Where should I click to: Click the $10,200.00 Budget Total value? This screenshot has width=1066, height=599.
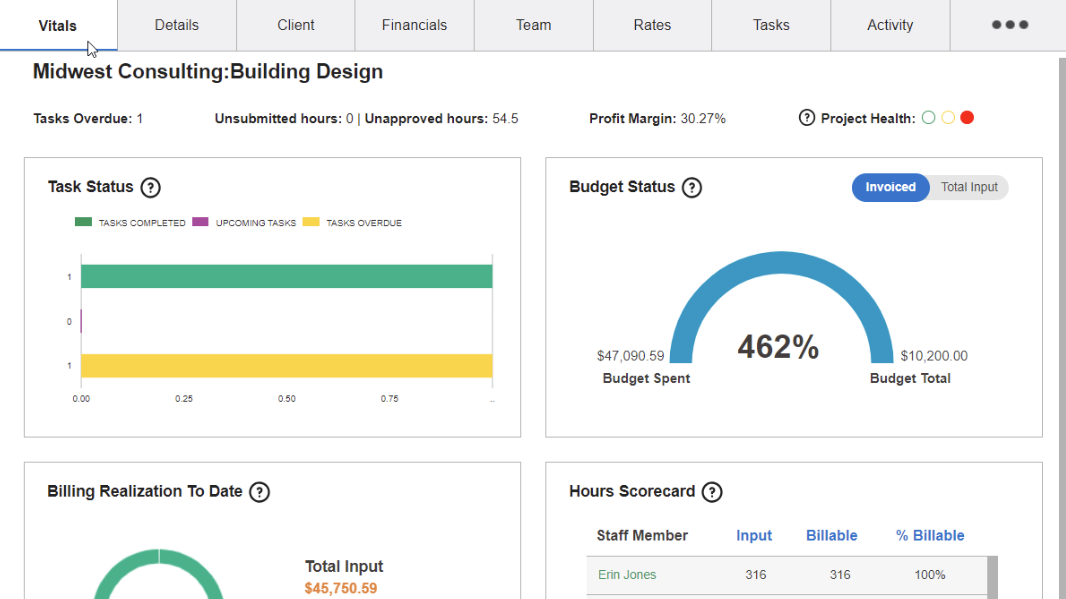pyautogui.click(x=934, y=356)
